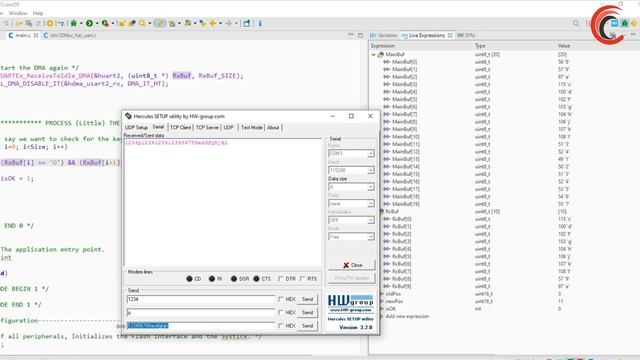Image resolution: width=640 pixels, height=360 pixels.
Task: Click the HW group logo in Hercules
Action: (350, 300)
